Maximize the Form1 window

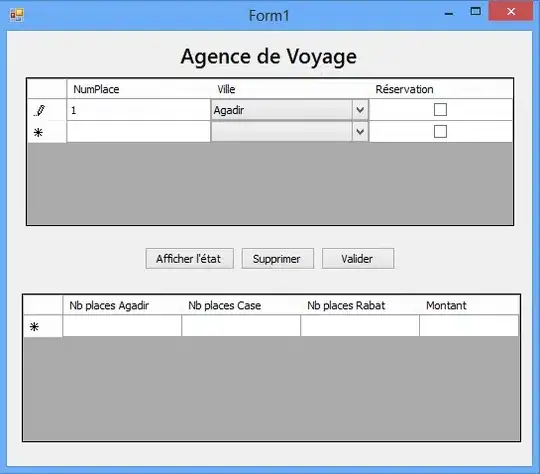pyautogui.click(x=476, y=11)
